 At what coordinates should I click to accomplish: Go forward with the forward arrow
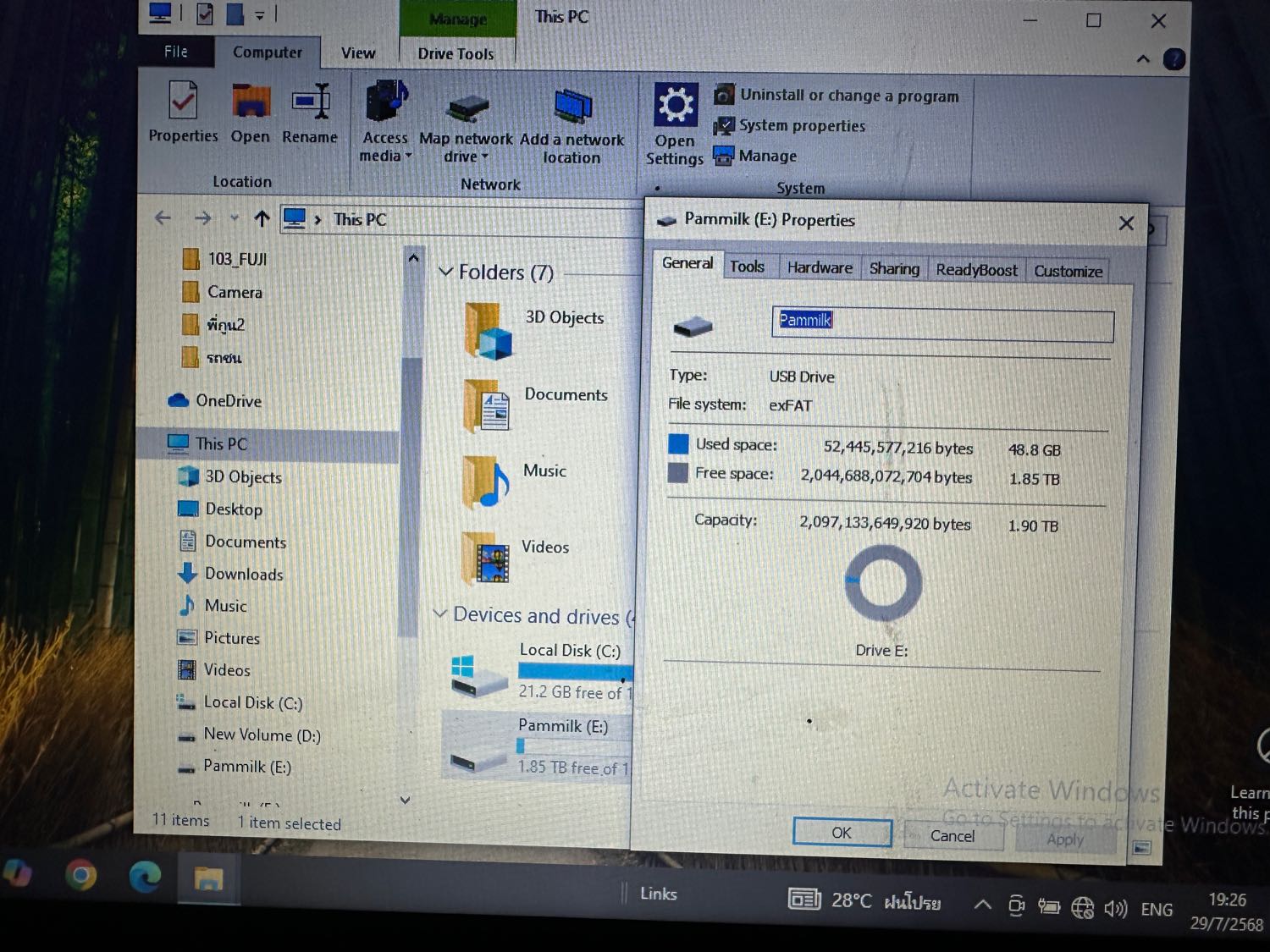(203, 218)
